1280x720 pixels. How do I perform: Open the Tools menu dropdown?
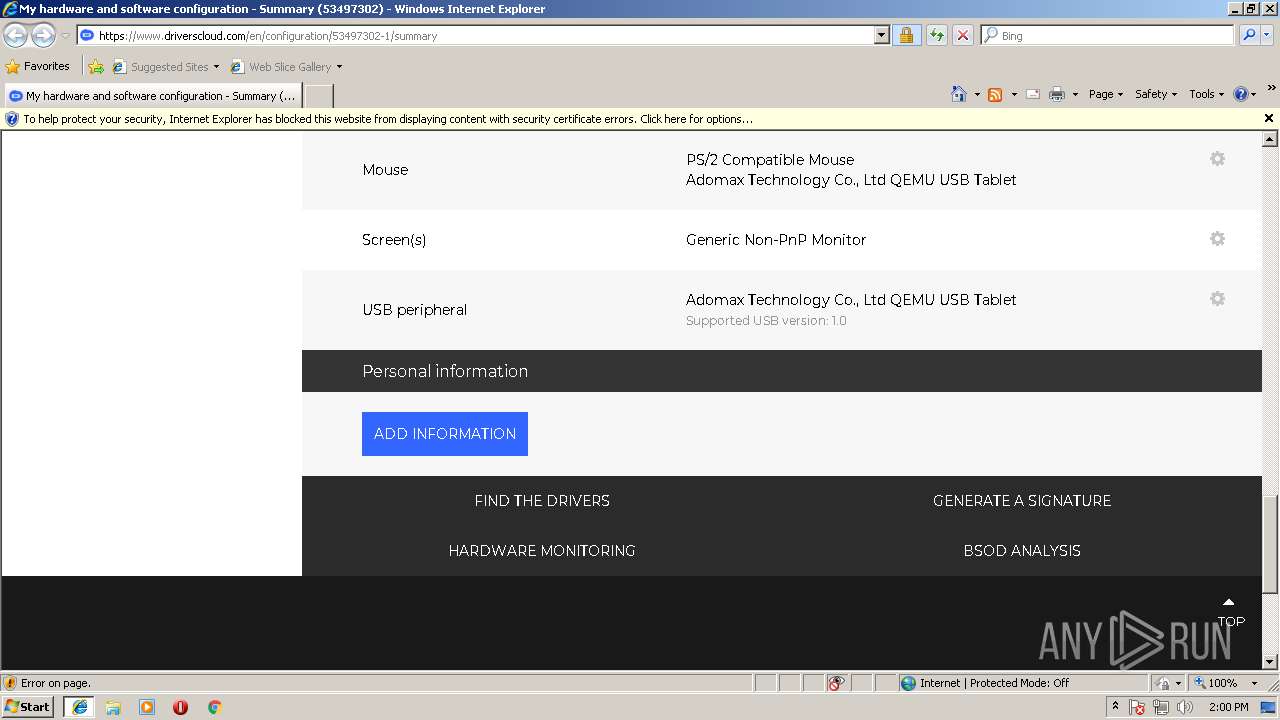point(1206,94)
